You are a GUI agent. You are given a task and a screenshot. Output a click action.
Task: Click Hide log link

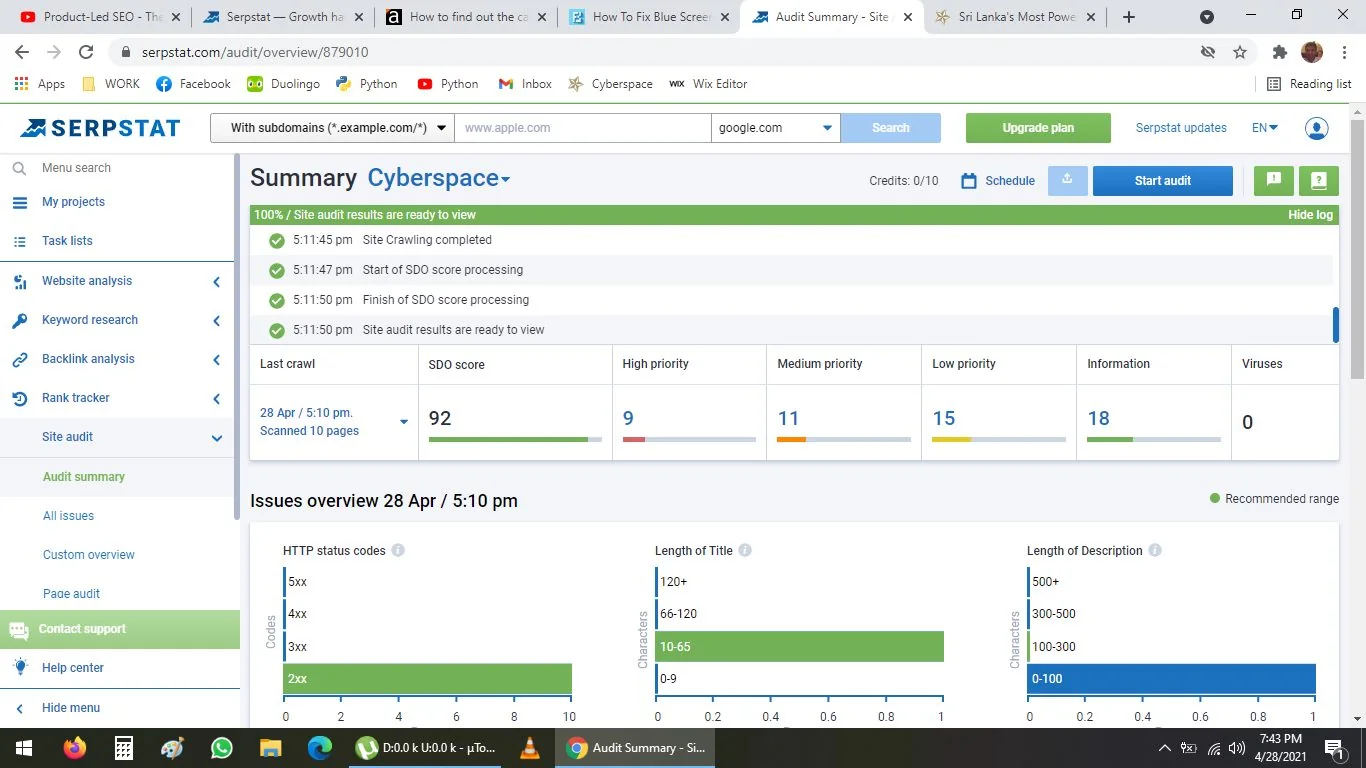coord(1310,215)
